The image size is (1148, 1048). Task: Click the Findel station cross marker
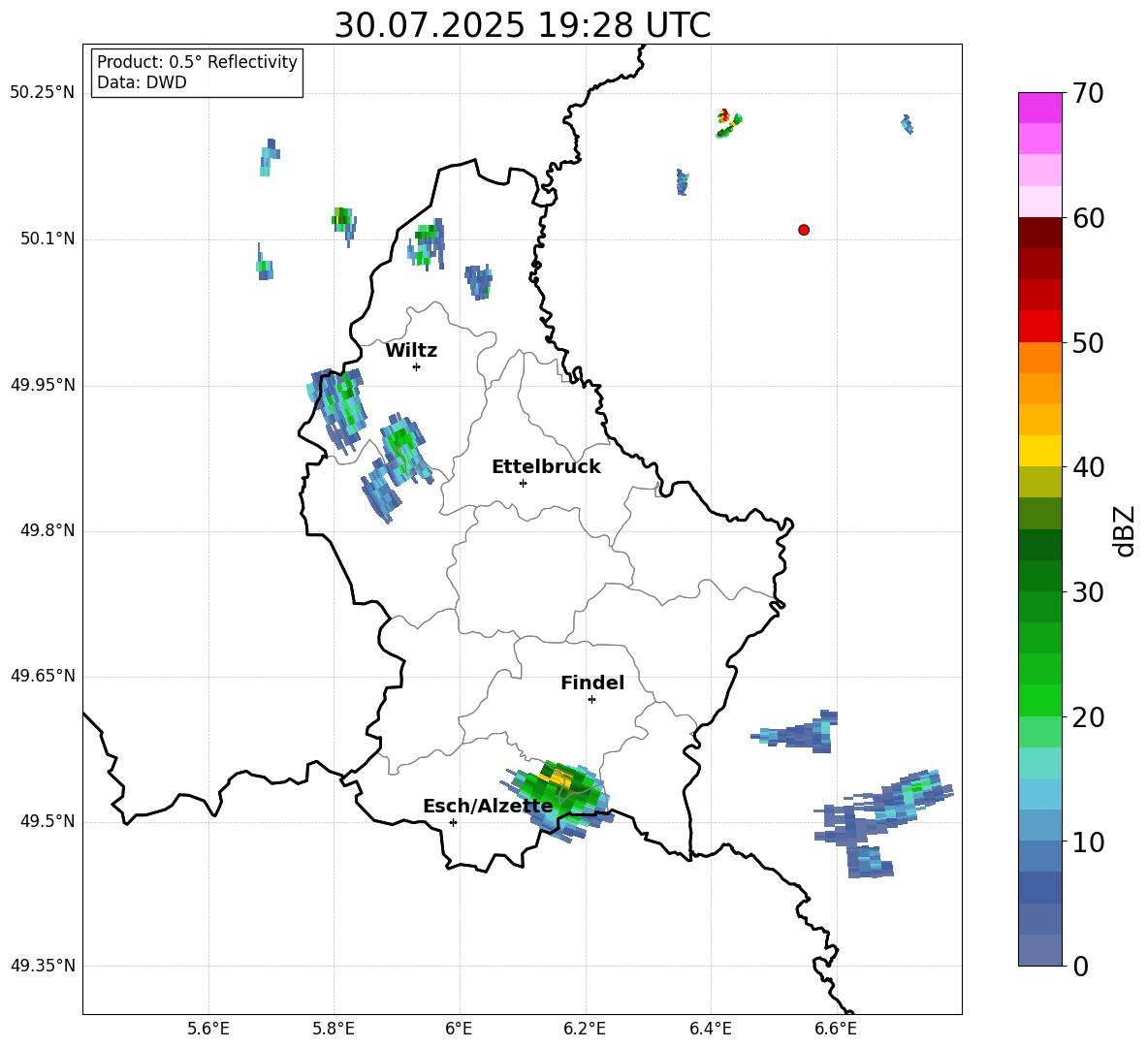tap(591, 700)
